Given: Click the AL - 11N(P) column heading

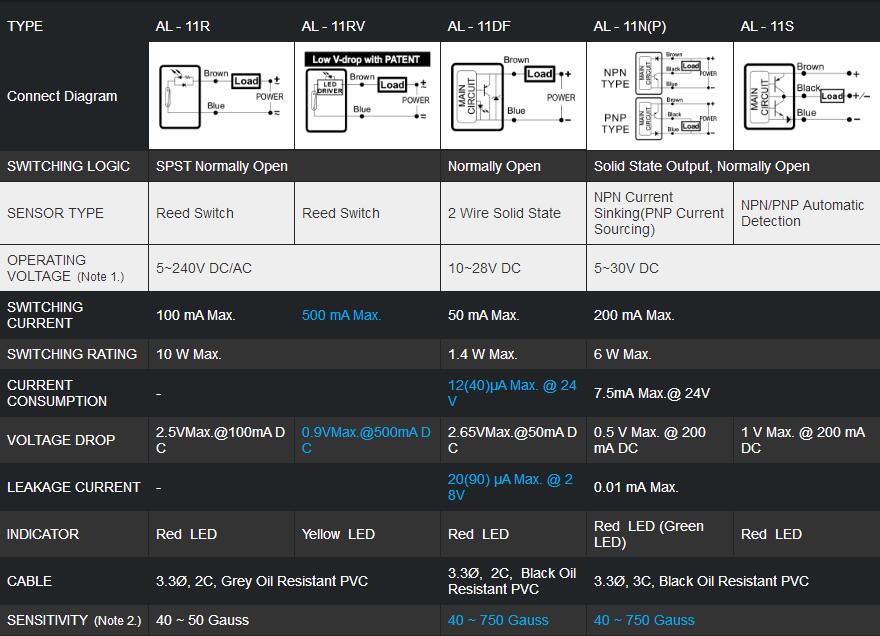Looking at the screenshot, I should 630,26.
